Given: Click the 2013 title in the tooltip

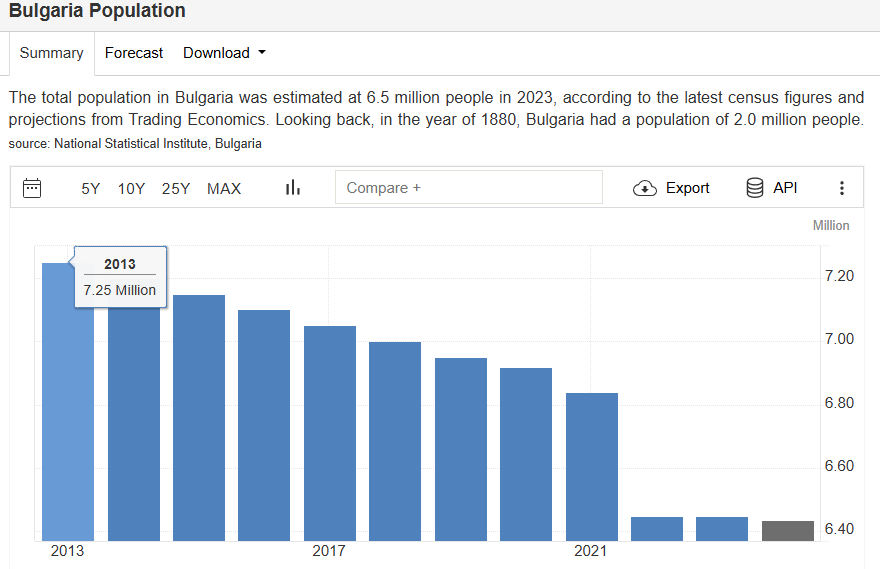Looking at the screenshot, I should pyautogui.click(x=120, y=264).
